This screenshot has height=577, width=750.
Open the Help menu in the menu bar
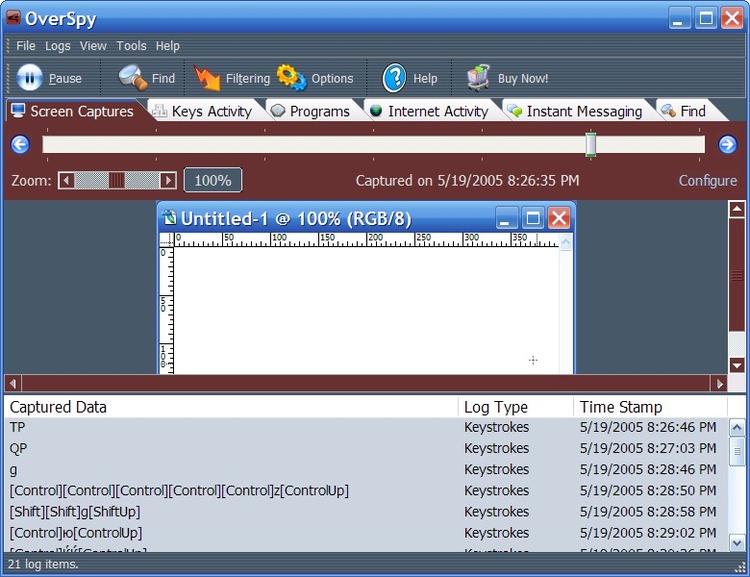[x=167, y=46]
